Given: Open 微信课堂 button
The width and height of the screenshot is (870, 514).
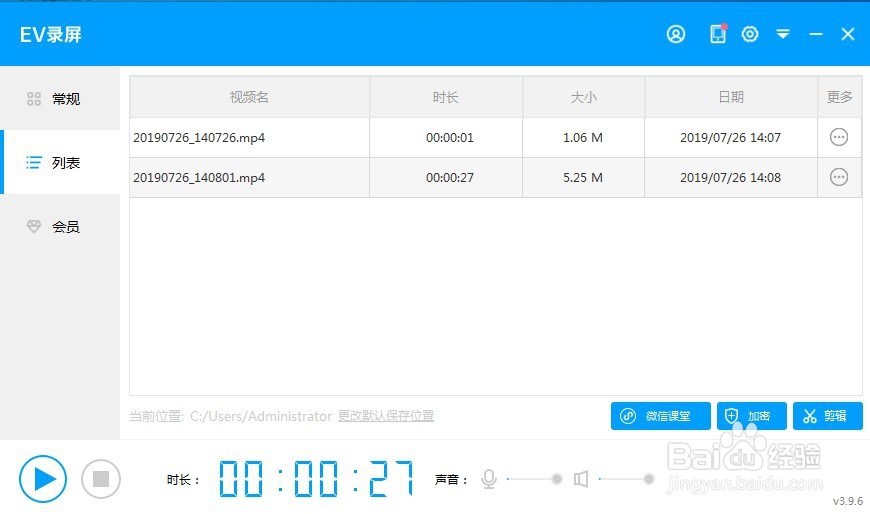Looking at the screenshot, I should click(660, 416).
